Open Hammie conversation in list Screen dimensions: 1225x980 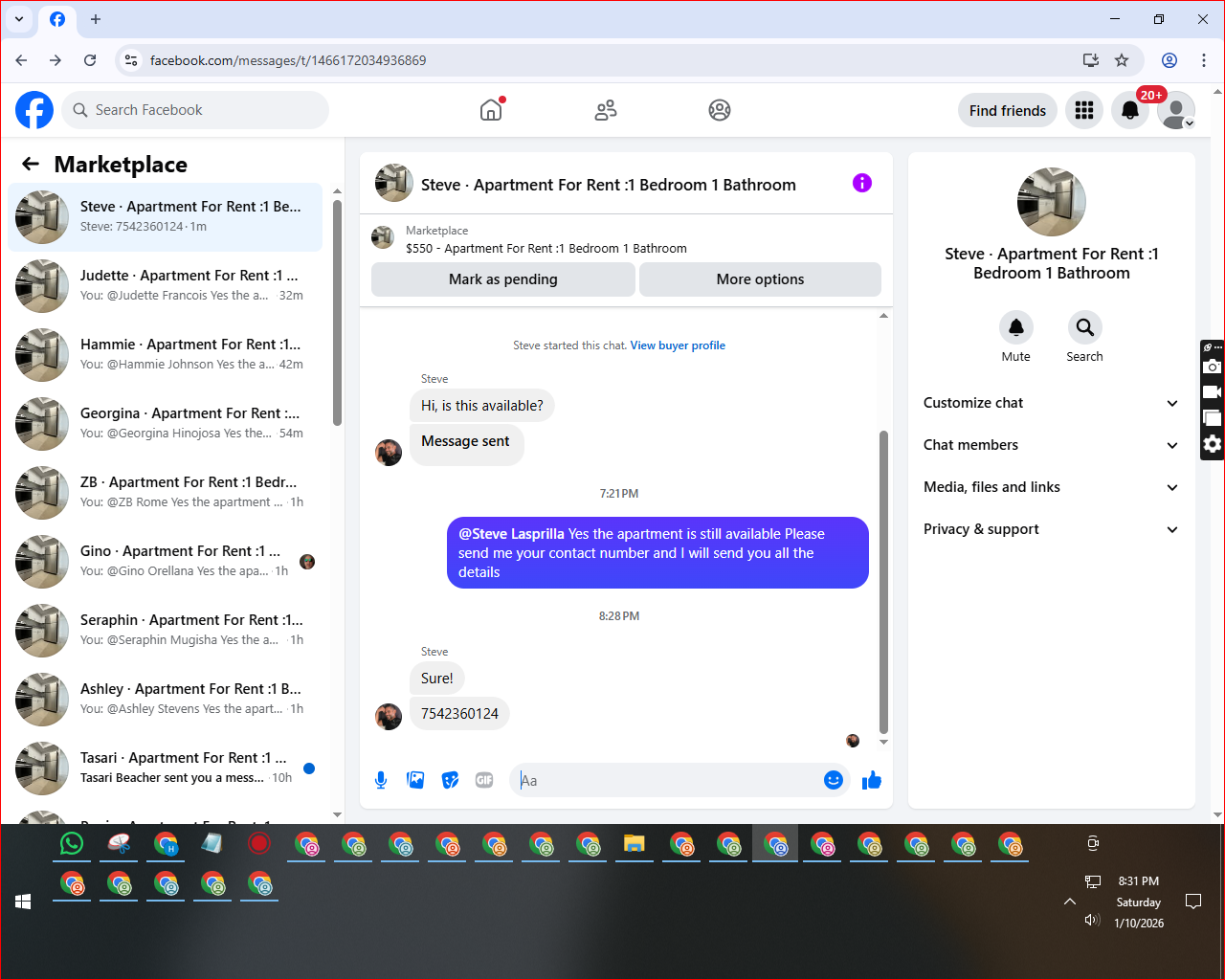[x=165, y=355]
